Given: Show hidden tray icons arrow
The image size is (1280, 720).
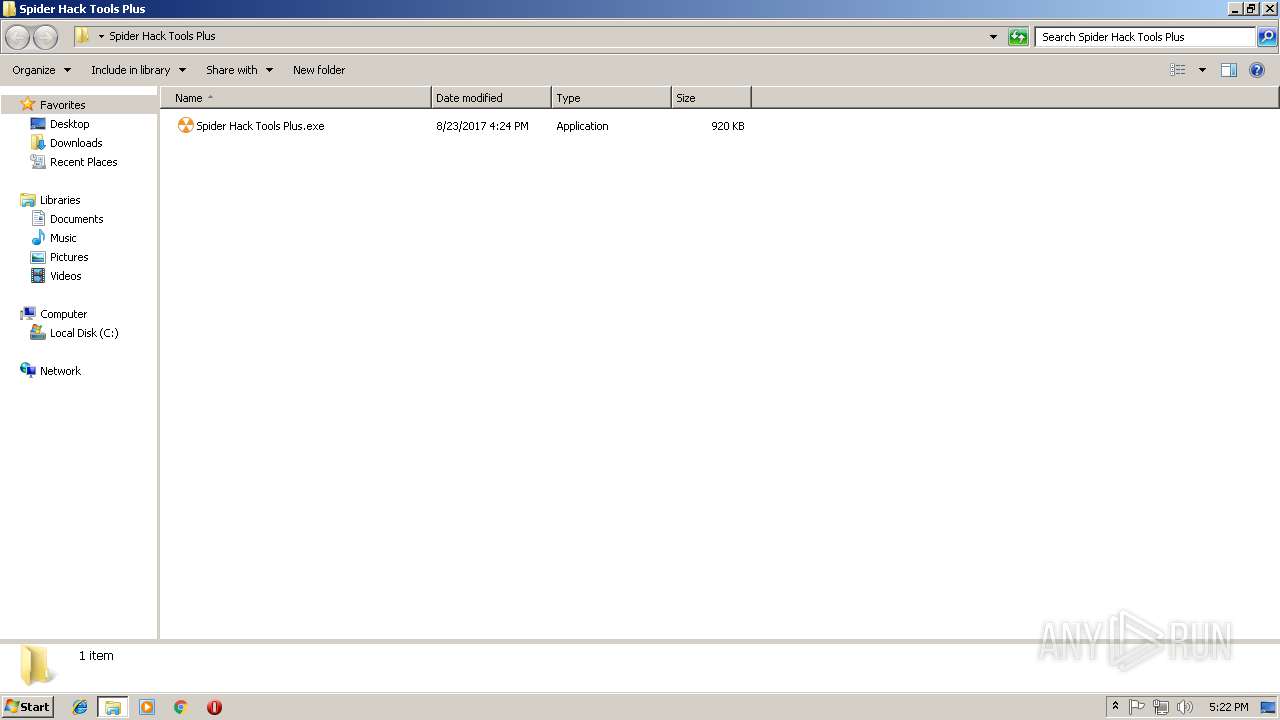Looking at the screenshot, I should point(1116,707).
